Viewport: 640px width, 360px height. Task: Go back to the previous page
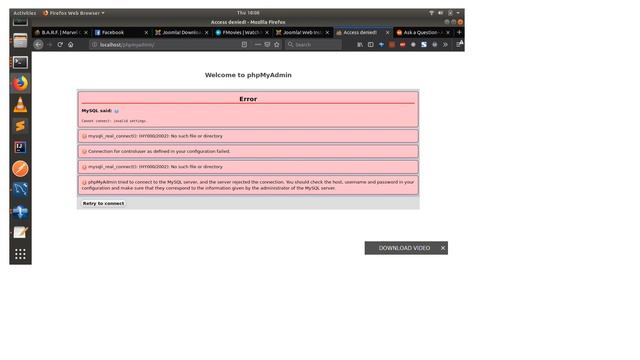pyautogui.click(x=38, y=44)
